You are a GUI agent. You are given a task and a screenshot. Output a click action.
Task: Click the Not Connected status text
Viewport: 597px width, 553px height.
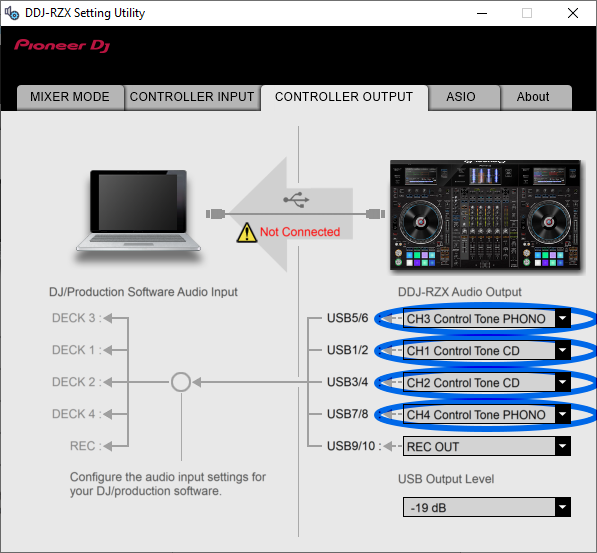(x=300, y=232)
